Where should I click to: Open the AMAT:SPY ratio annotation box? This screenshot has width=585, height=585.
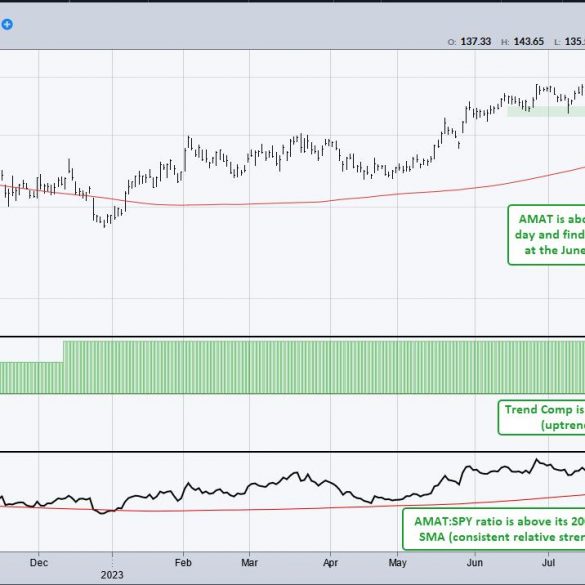[x=494, y=529]
